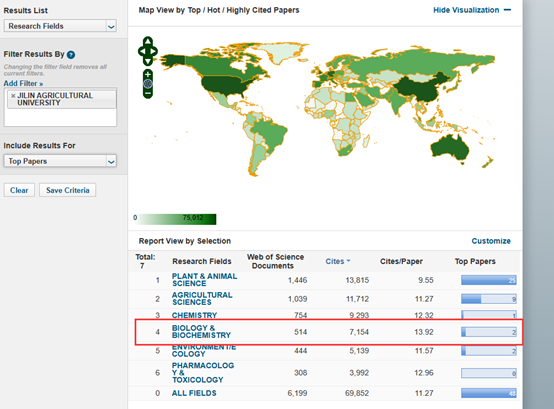Image resolution: width=554 pixels, height=409 pixels.
Task: Select the Top Papers bar for Agricultural Sciences
Action: point(489,299)
